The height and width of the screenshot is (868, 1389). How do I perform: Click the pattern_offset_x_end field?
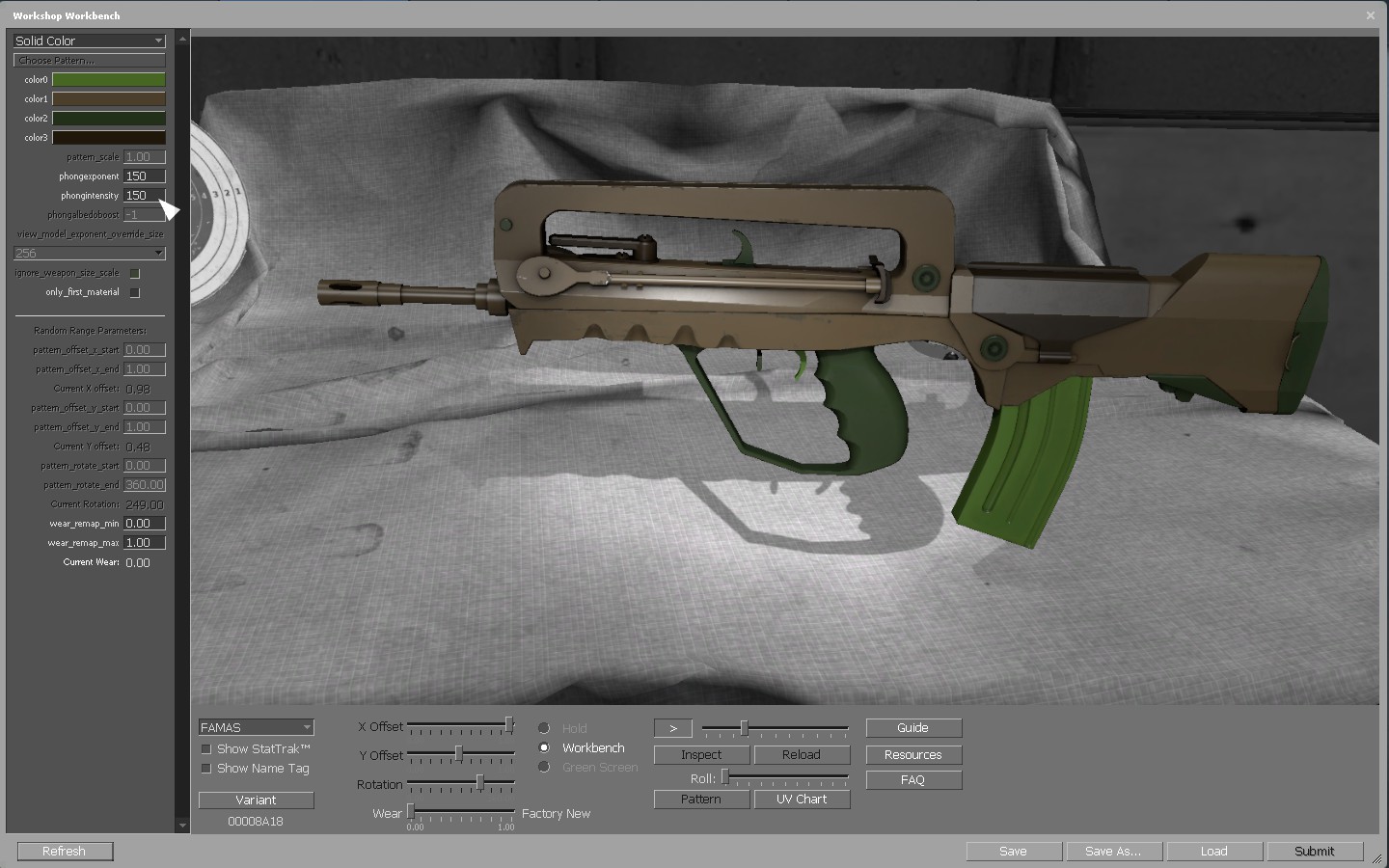pyautogui.click(x=145, y=368)
